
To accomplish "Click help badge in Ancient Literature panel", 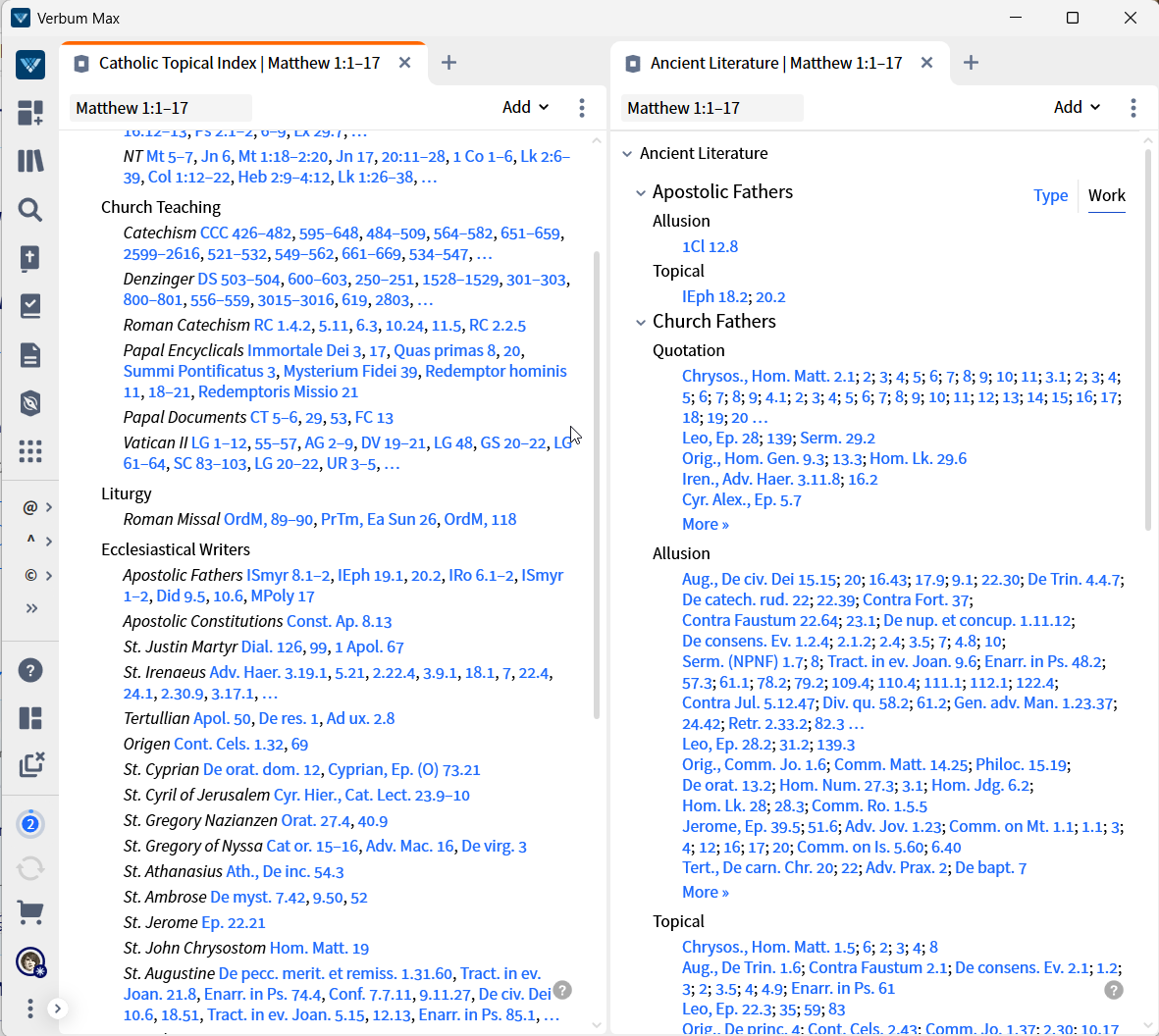I will point(1114,990).
